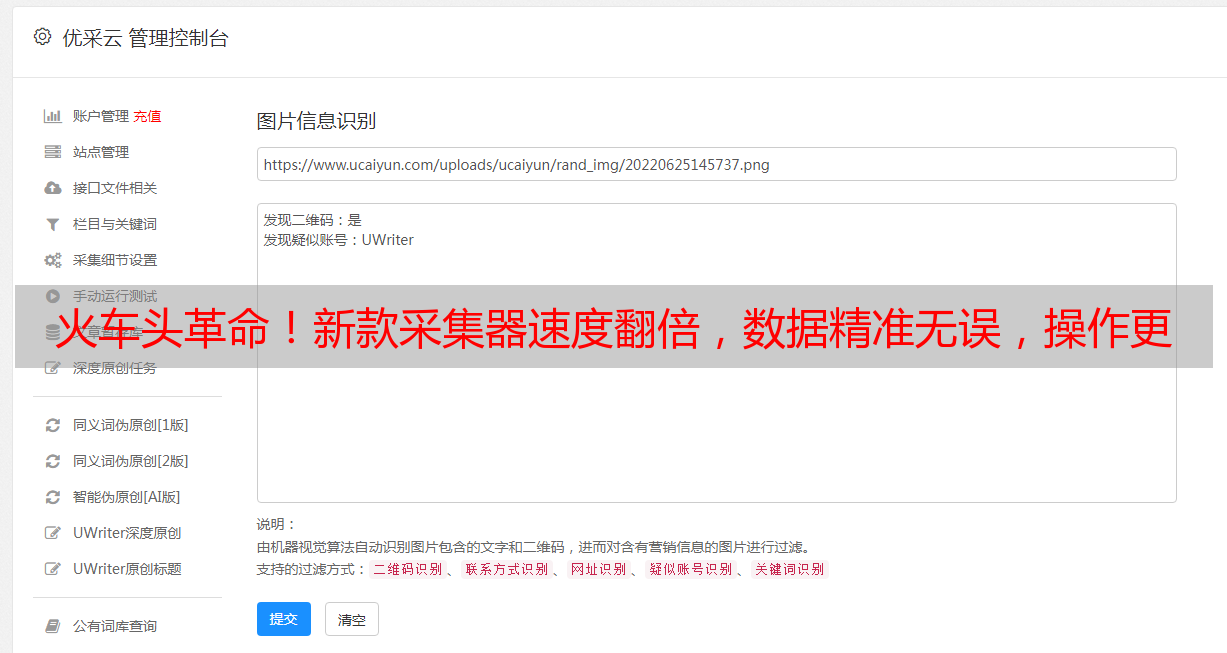This screenshot has height=653, width=1227.
Task: Go to 接口文件相关 section
Action: coord(115,188)
